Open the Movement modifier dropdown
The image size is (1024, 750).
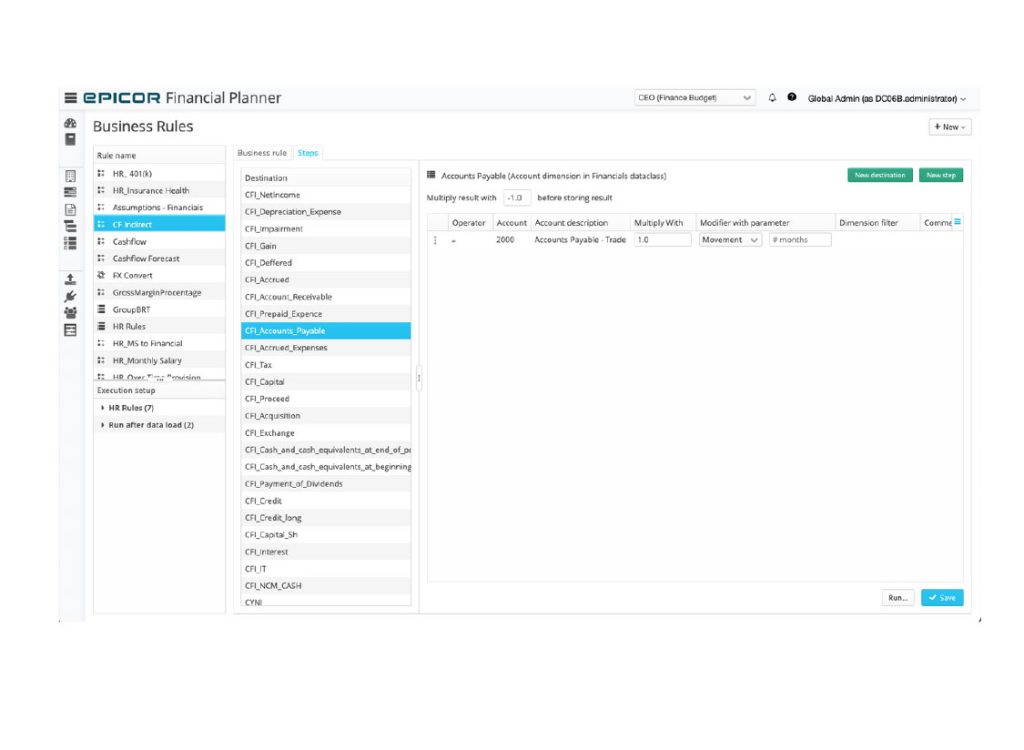(730, 239)
